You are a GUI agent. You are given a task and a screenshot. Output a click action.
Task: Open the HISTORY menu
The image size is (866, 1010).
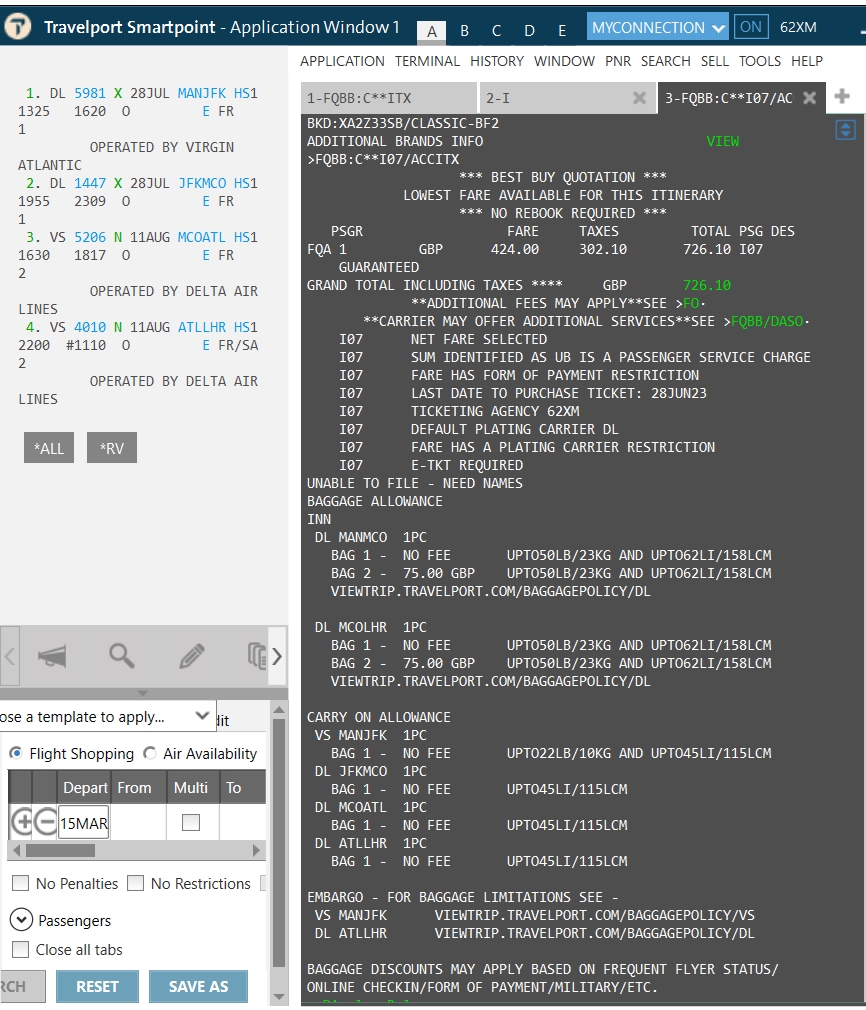pos(497,61)
